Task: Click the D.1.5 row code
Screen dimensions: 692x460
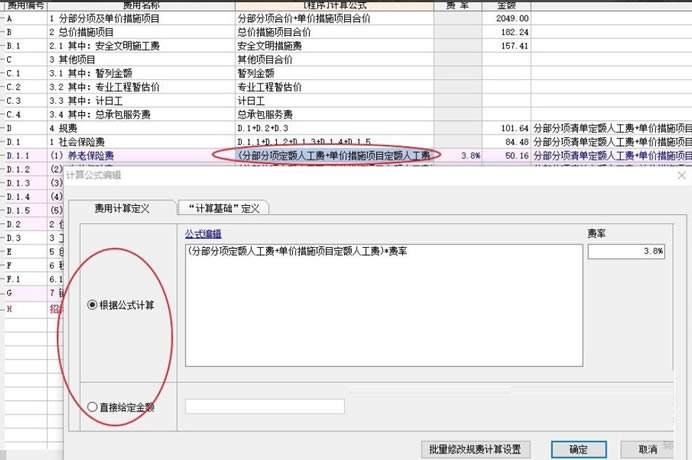Action: coord(19,211)
